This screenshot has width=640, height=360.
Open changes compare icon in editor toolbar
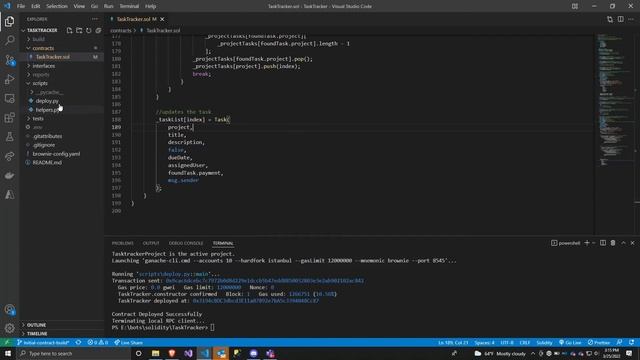[x=610, y=19]
